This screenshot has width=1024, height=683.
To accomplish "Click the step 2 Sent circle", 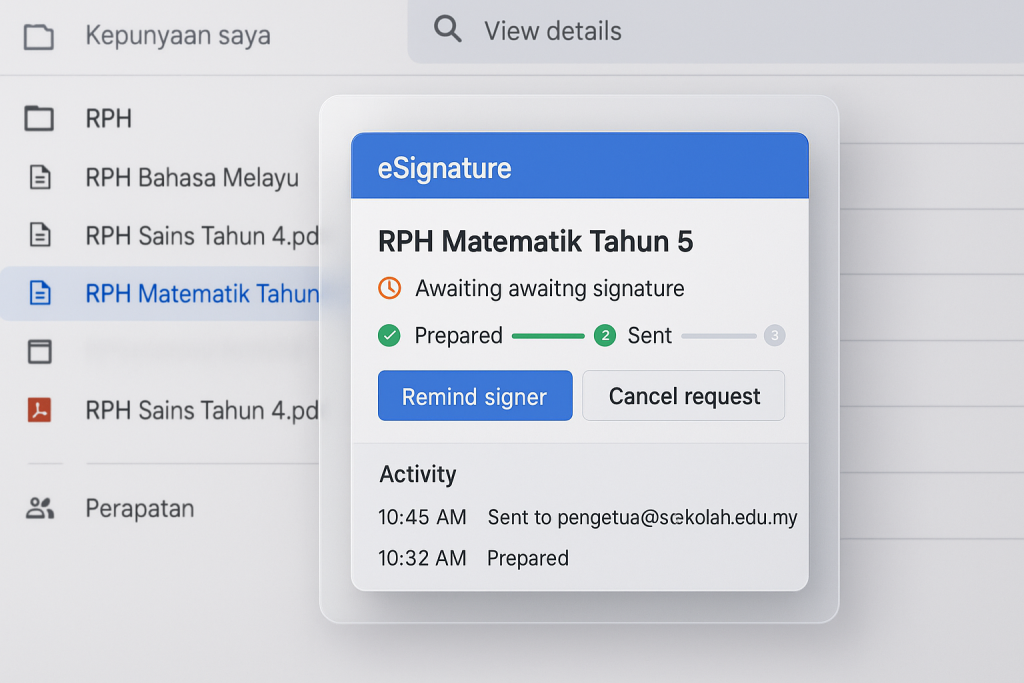I will click(x=605, y=336).
